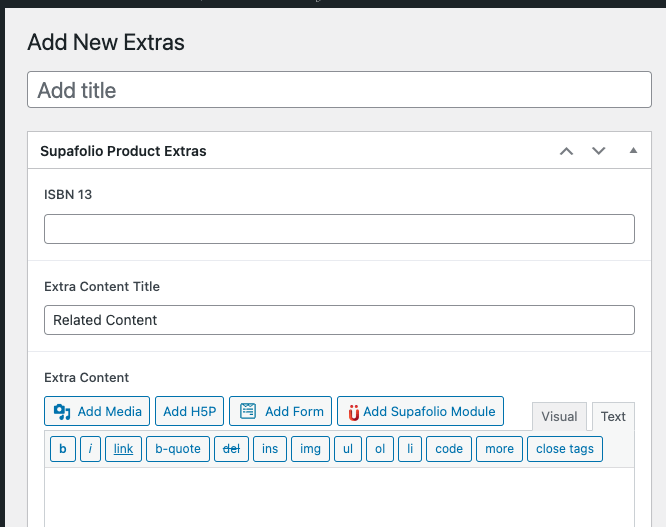
Task: Click the Add Media button
Action: coord(97,411)
